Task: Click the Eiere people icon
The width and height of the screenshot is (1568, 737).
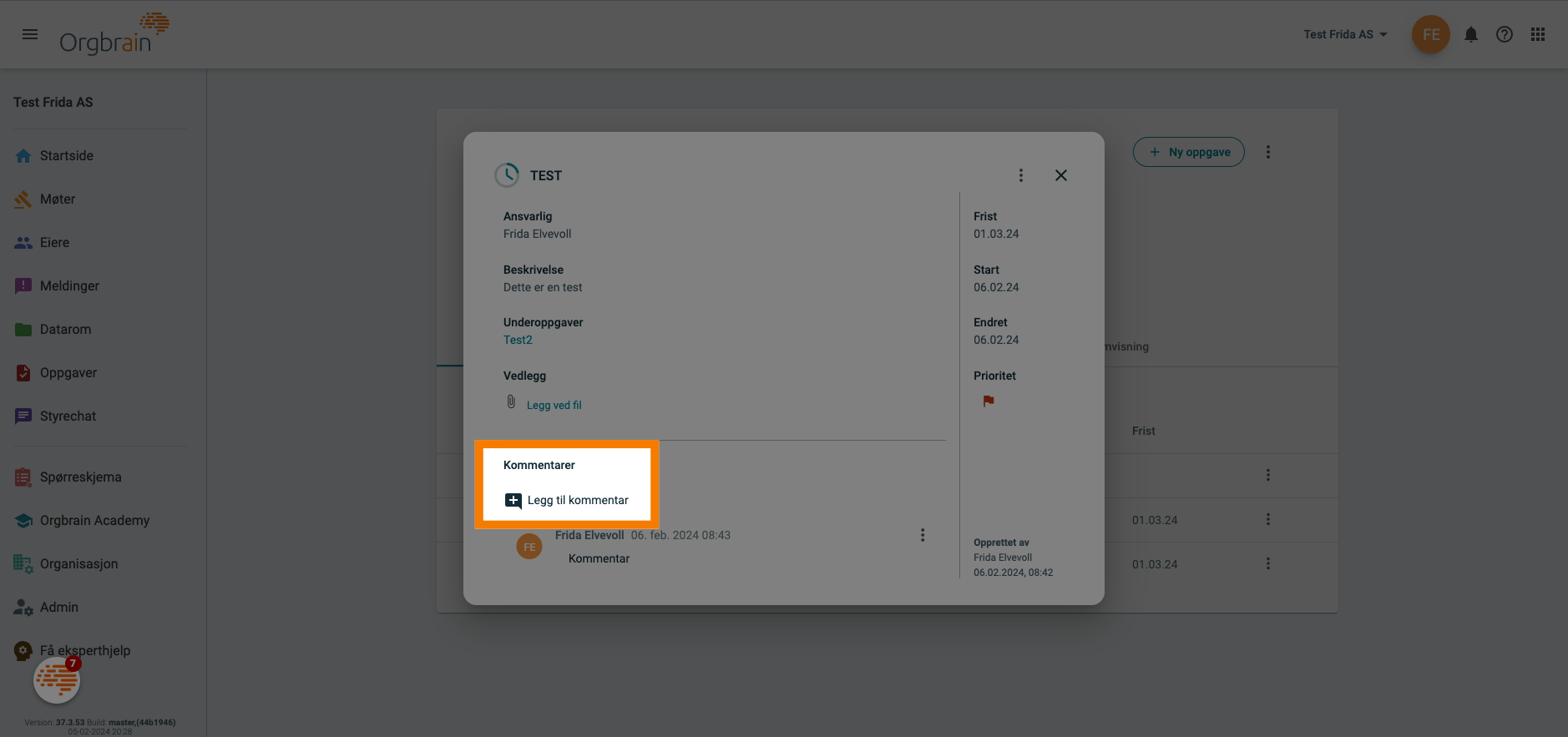Action: tap(23, 243)
